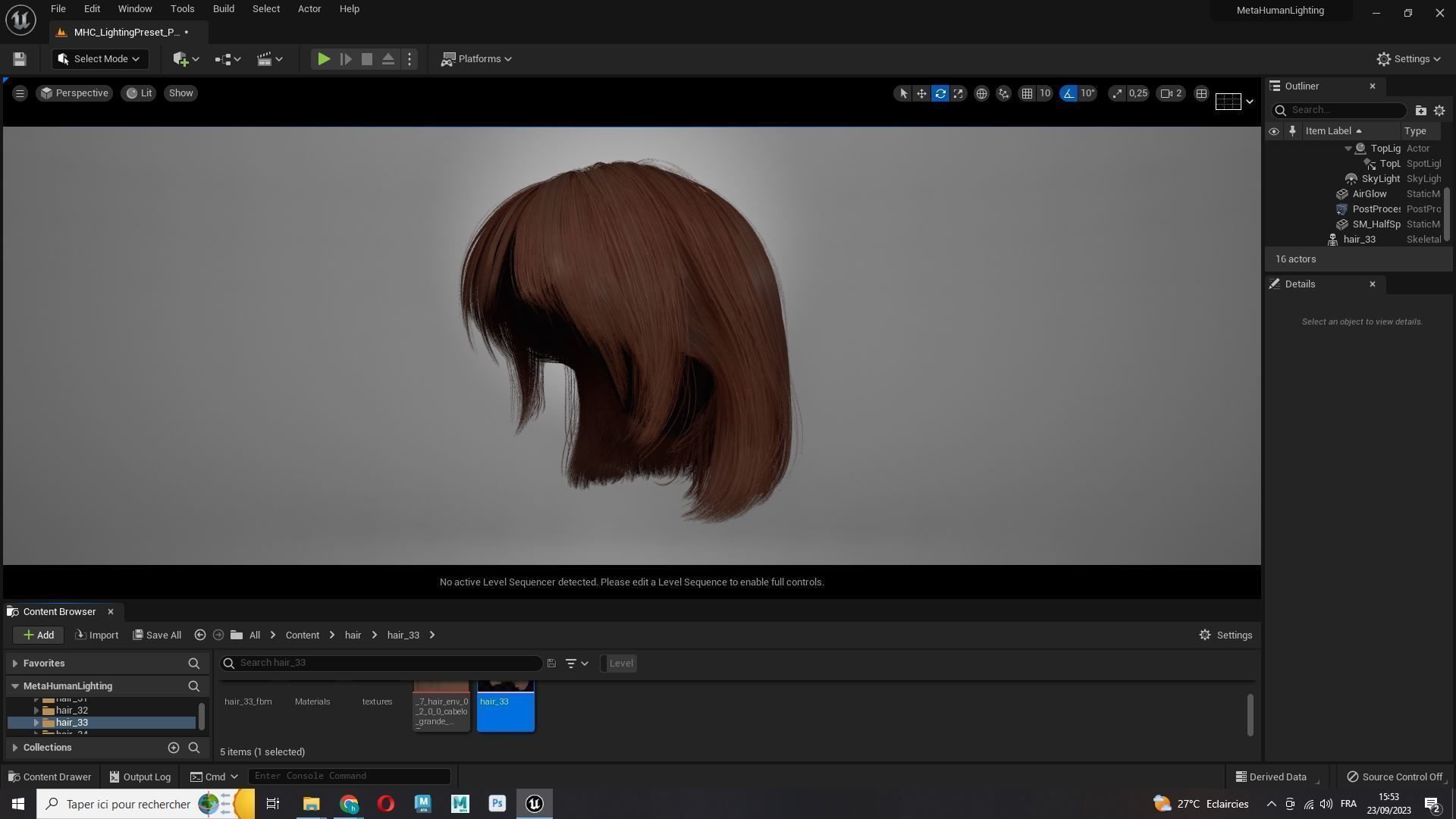Change scale snap value 0,25
This screenshot has width=1456, height=819.
click(1138, 93)
